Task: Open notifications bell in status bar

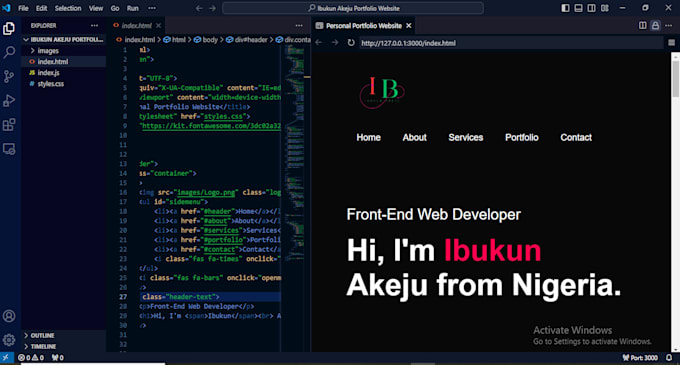Action: (x=669, y=358)
